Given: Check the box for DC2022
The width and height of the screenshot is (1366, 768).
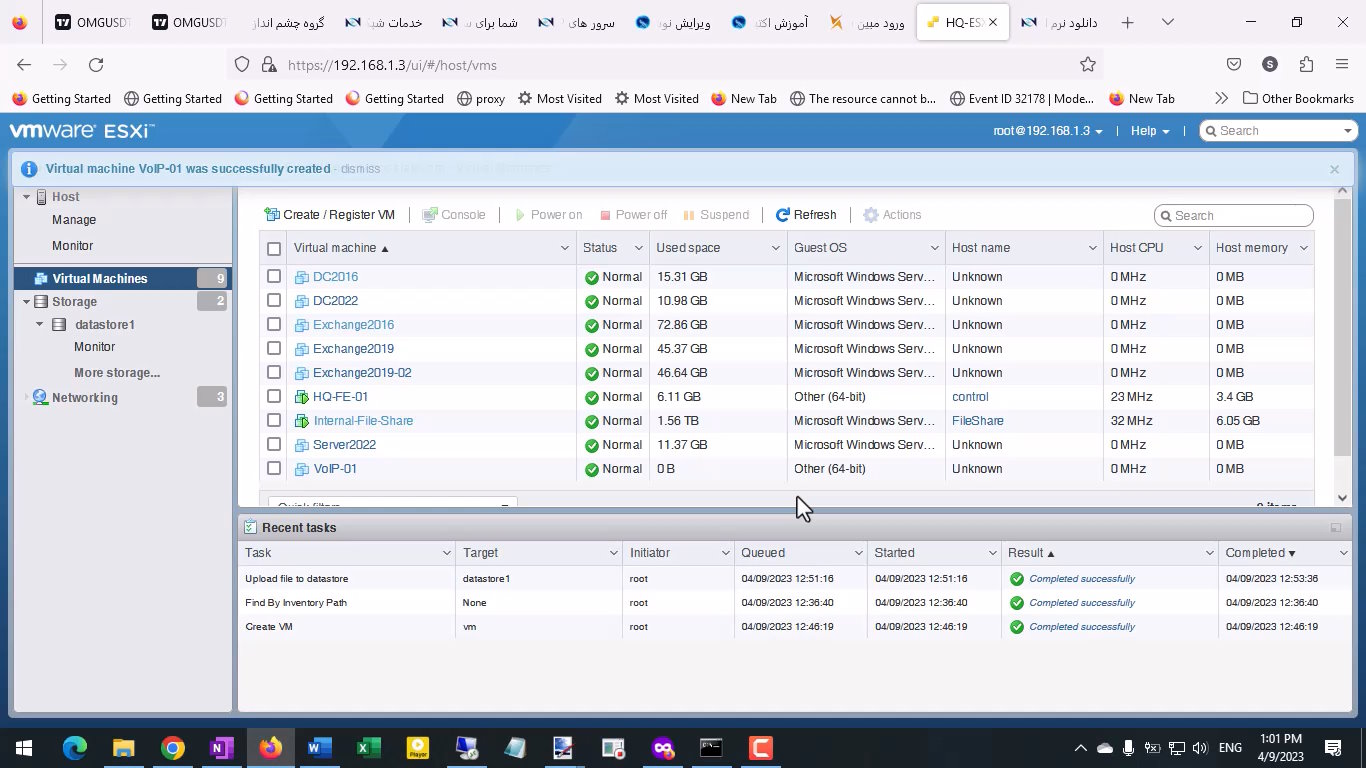Looking at the screenshot, I should coord(274,301).
